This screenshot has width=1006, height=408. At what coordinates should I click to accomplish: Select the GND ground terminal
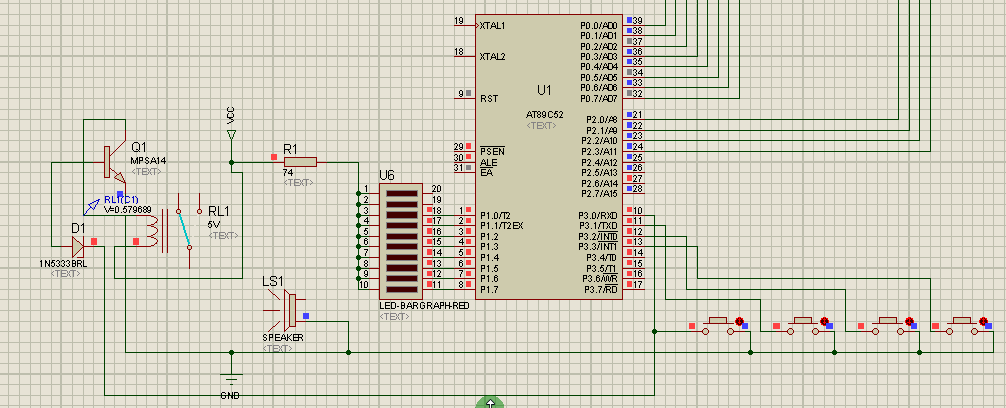(x=232, y=379)
